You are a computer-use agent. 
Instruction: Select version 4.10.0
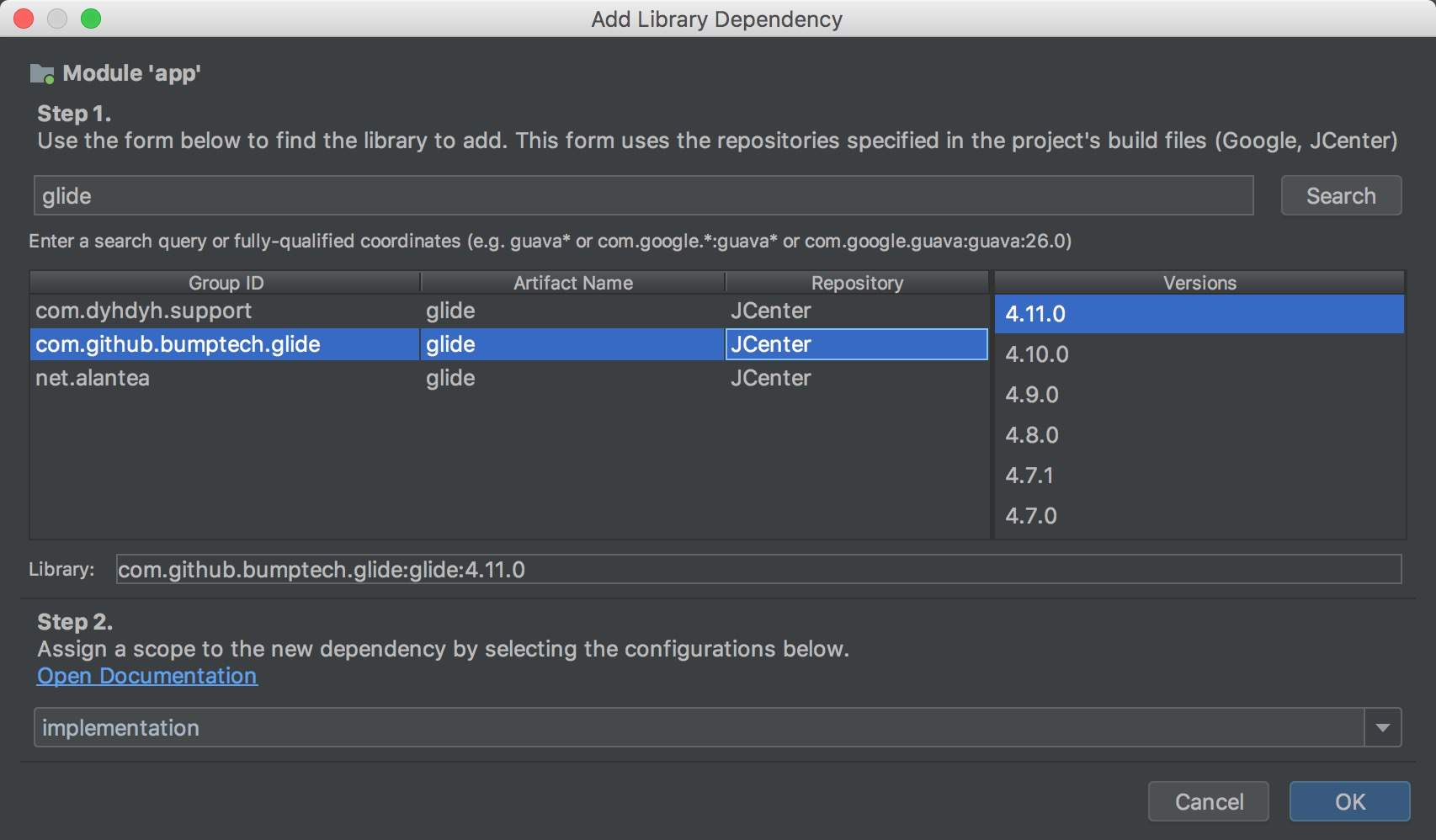pyautogui.click(x=1199, y=354)
